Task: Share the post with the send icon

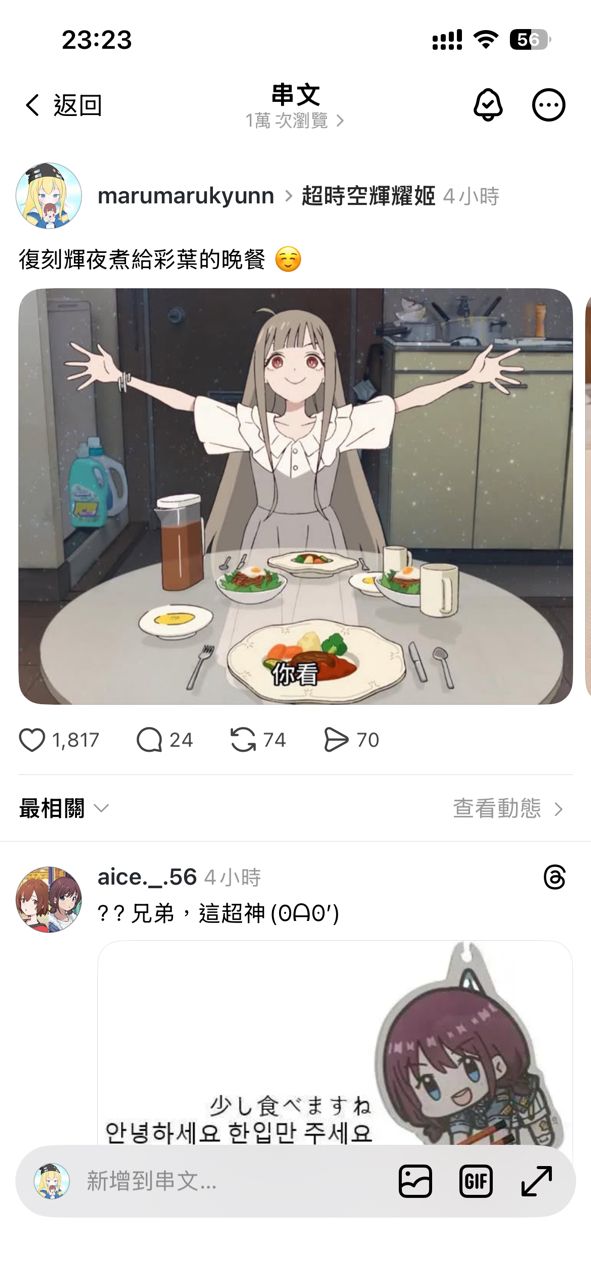Action: click(336, 740)
